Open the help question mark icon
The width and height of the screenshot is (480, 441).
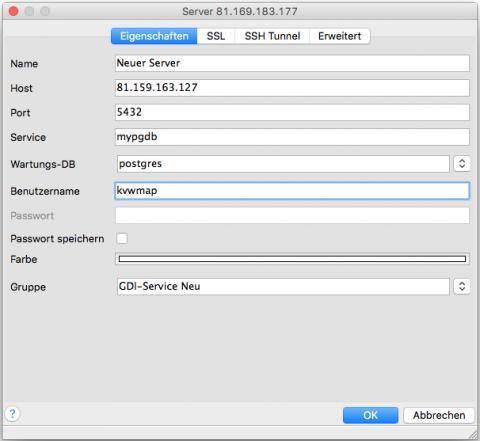click(x=12, y=414)
